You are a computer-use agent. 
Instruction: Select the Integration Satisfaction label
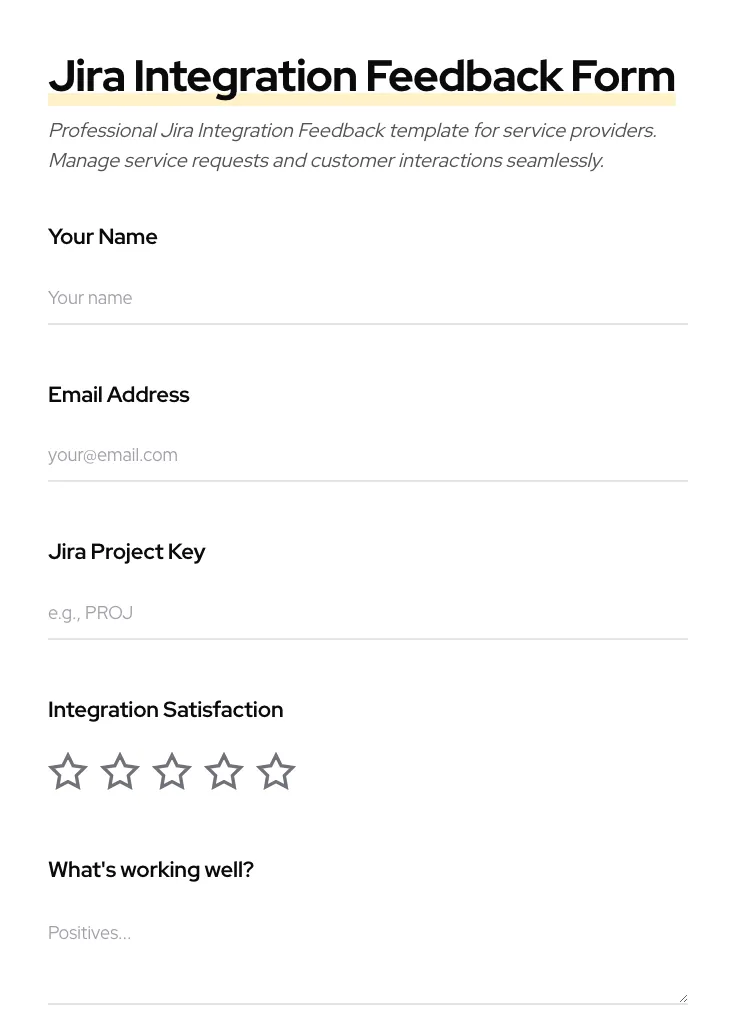click(x=166, y=709)
